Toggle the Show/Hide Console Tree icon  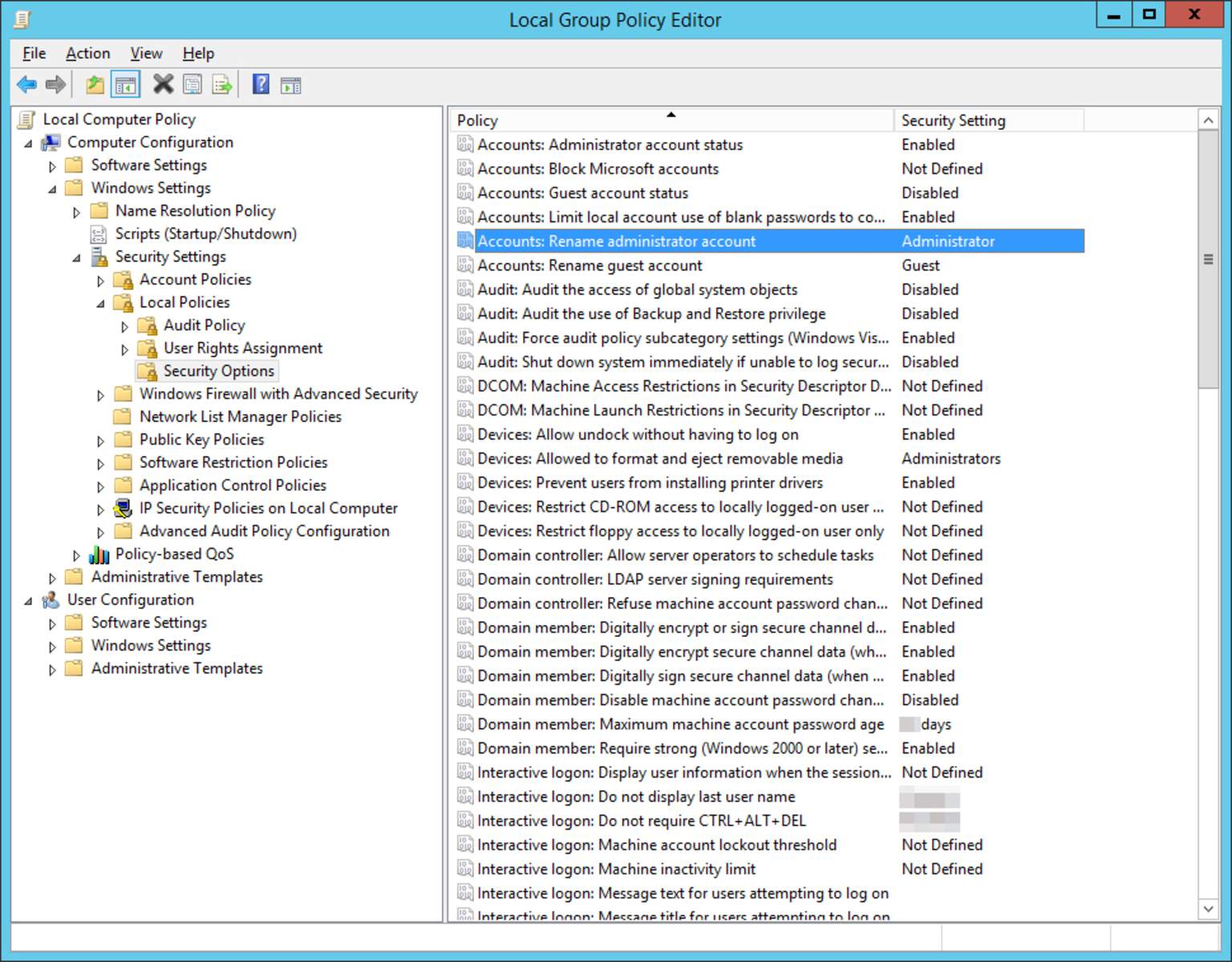124,84
